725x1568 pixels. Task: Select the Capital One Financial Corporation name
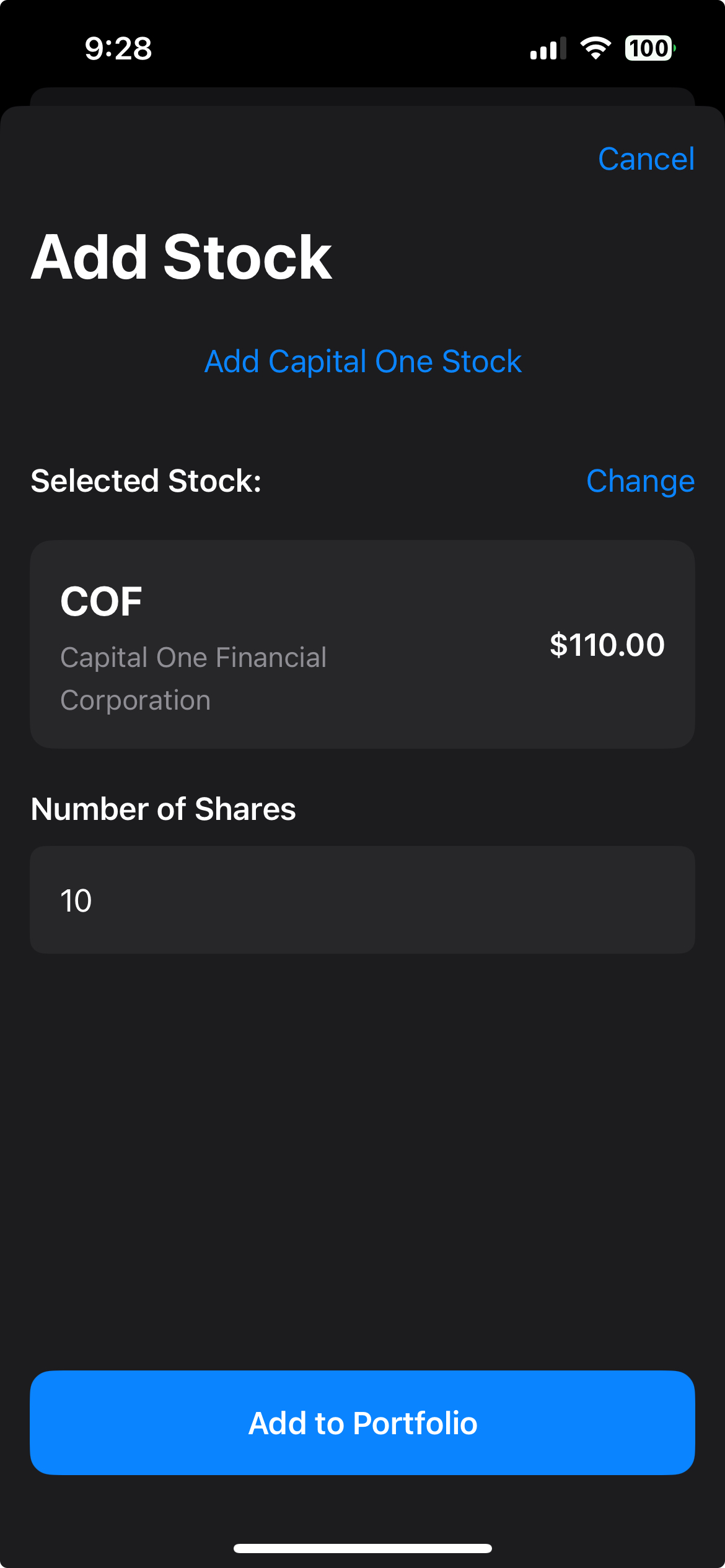(193, 679)
